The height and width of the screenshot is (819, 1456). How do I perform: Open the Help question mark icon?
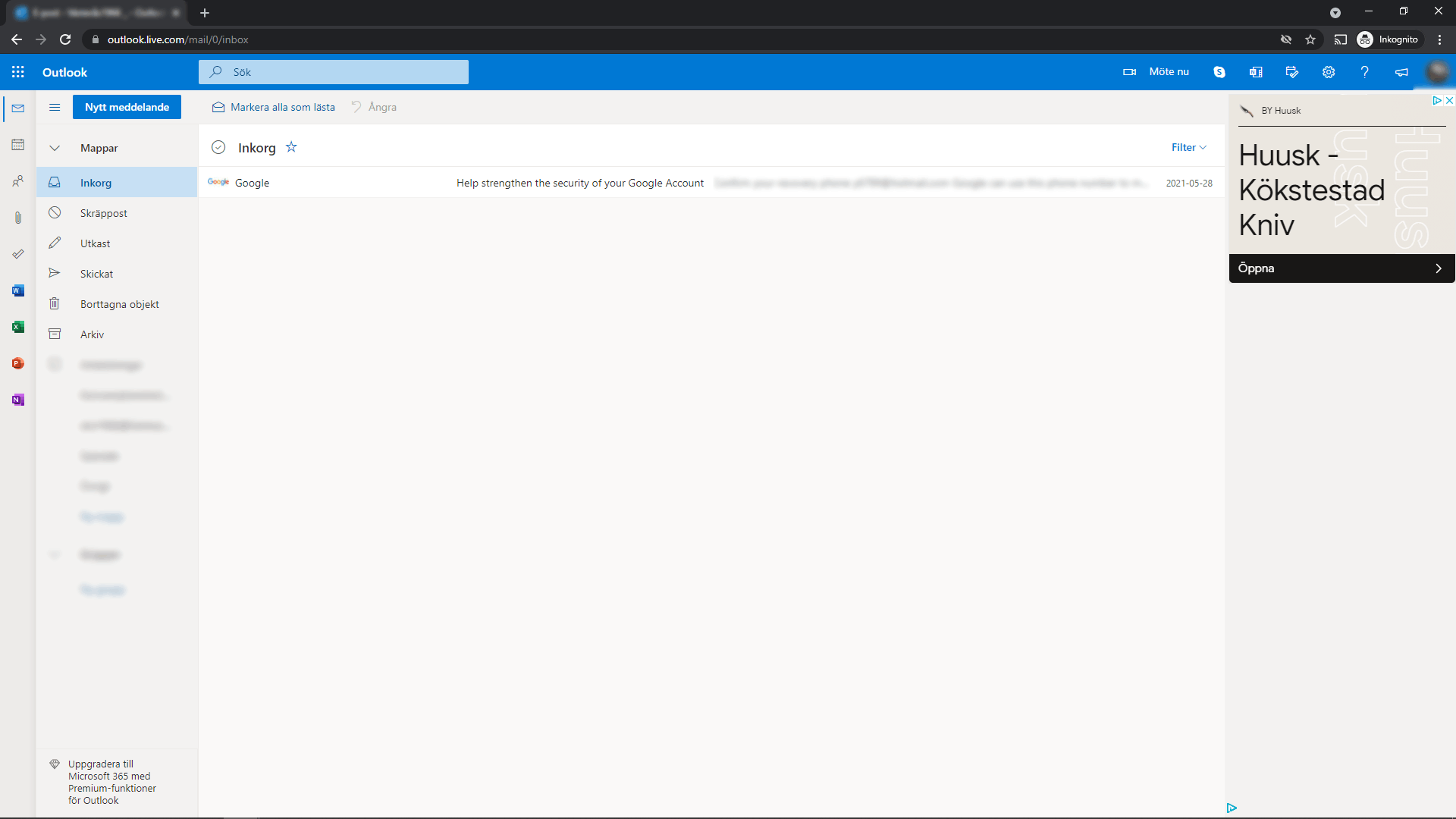1365,72
